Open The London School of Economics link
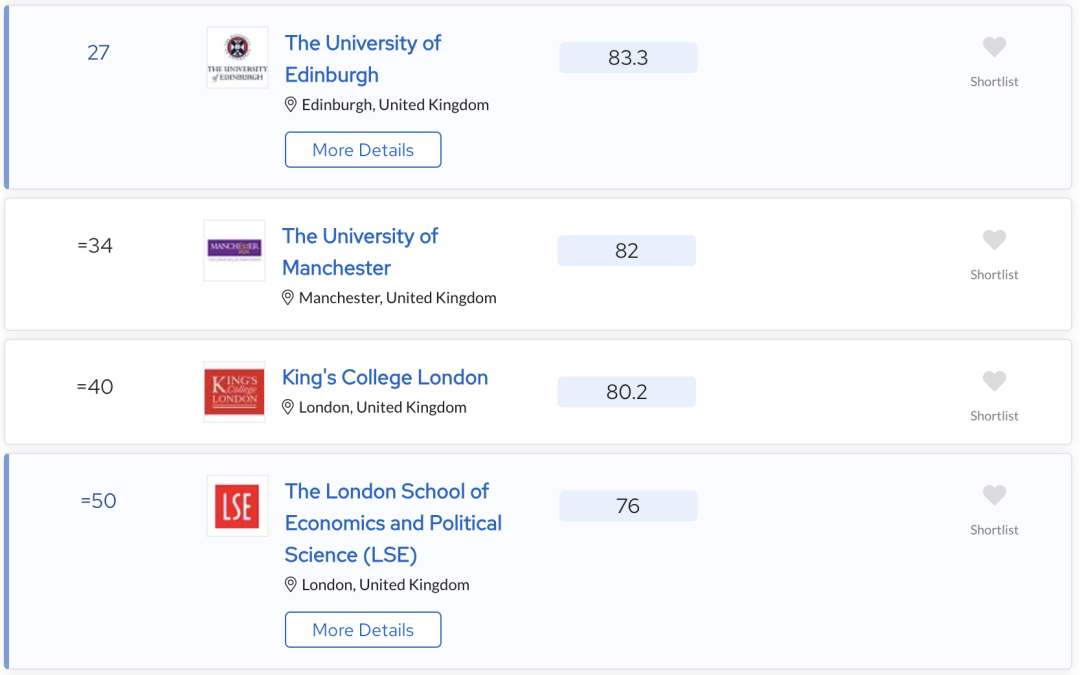The image size is (1080, 675). [393, 523]
